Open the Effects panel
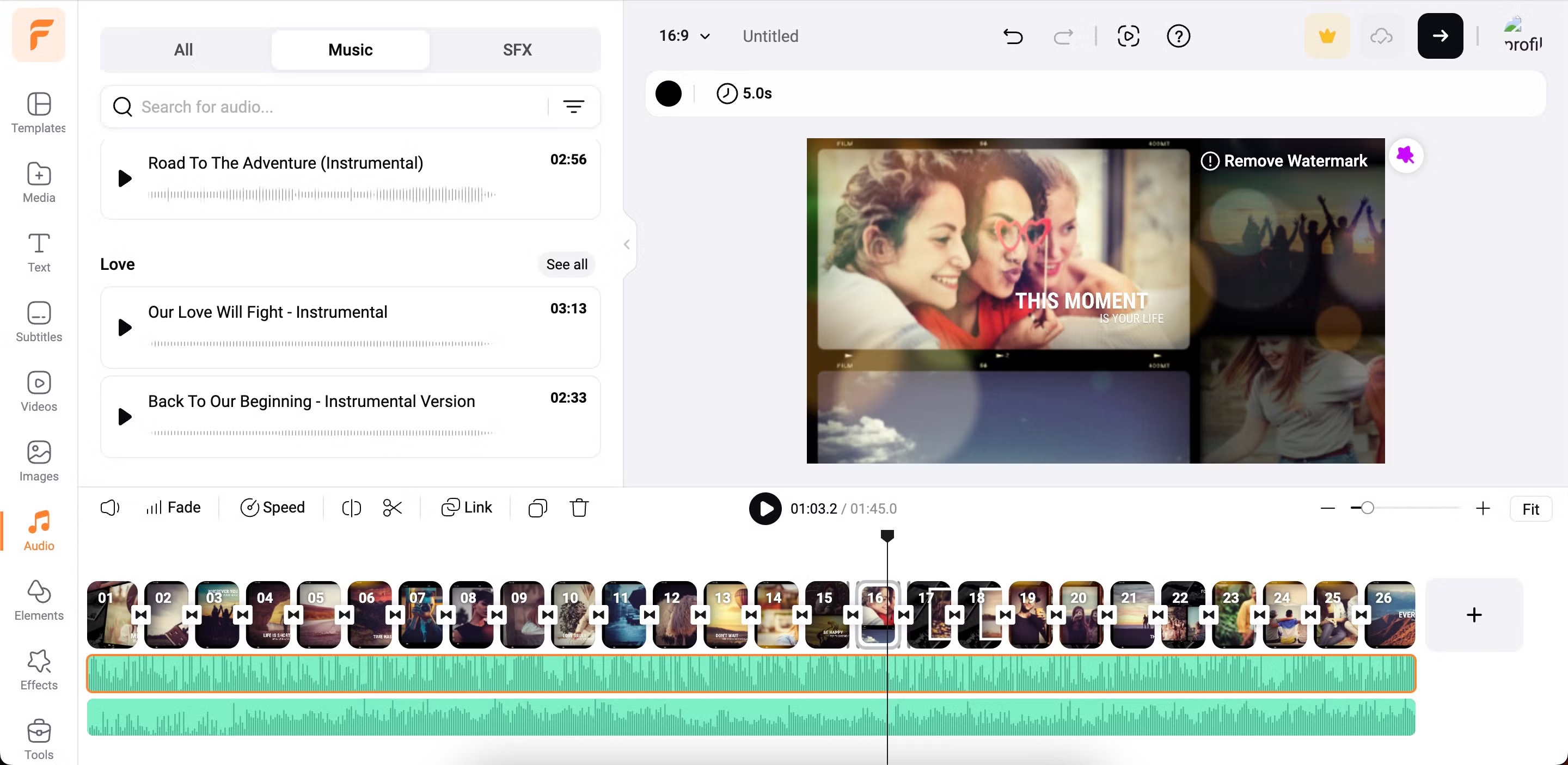Image resolution: width=1568 pixels, height=765 pixels. click(38, 669)
